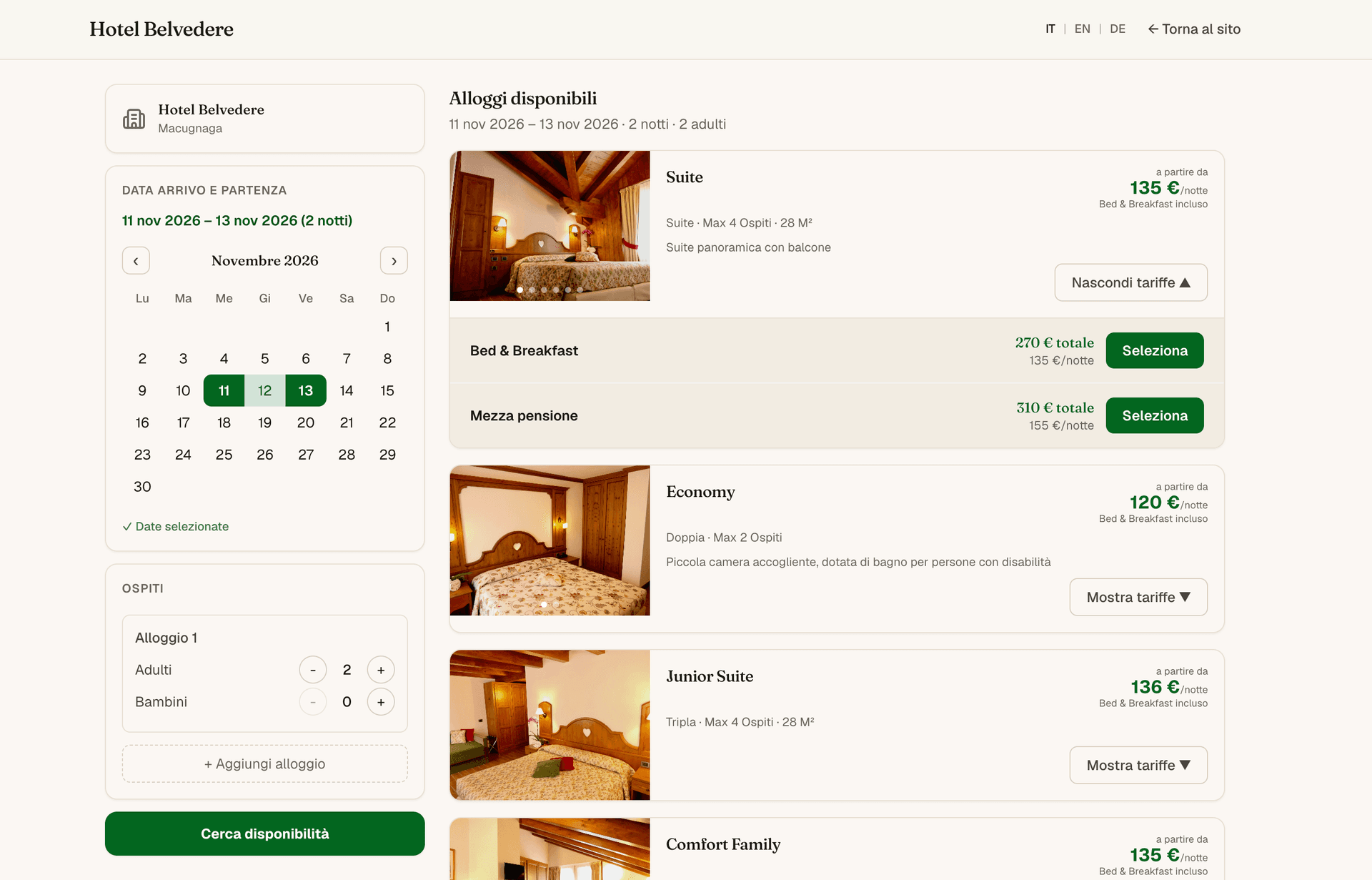Go to previous month with left chevron
Screen dimensions: 1372x880
click(x=136, y=261)
